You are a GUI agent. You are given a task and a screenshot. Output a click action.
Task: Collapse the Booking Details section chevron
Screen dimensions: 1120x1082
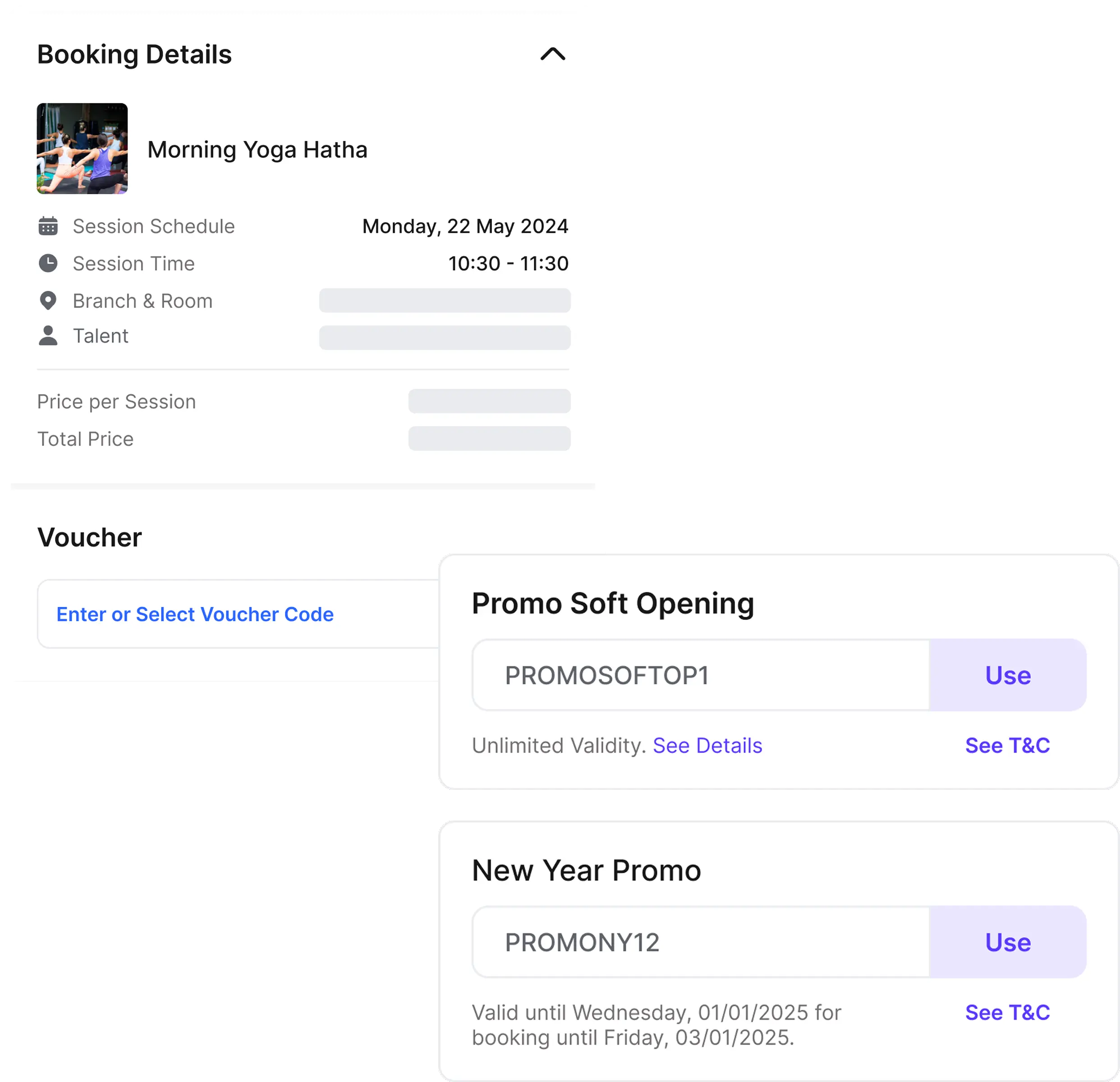pos(552,54)
